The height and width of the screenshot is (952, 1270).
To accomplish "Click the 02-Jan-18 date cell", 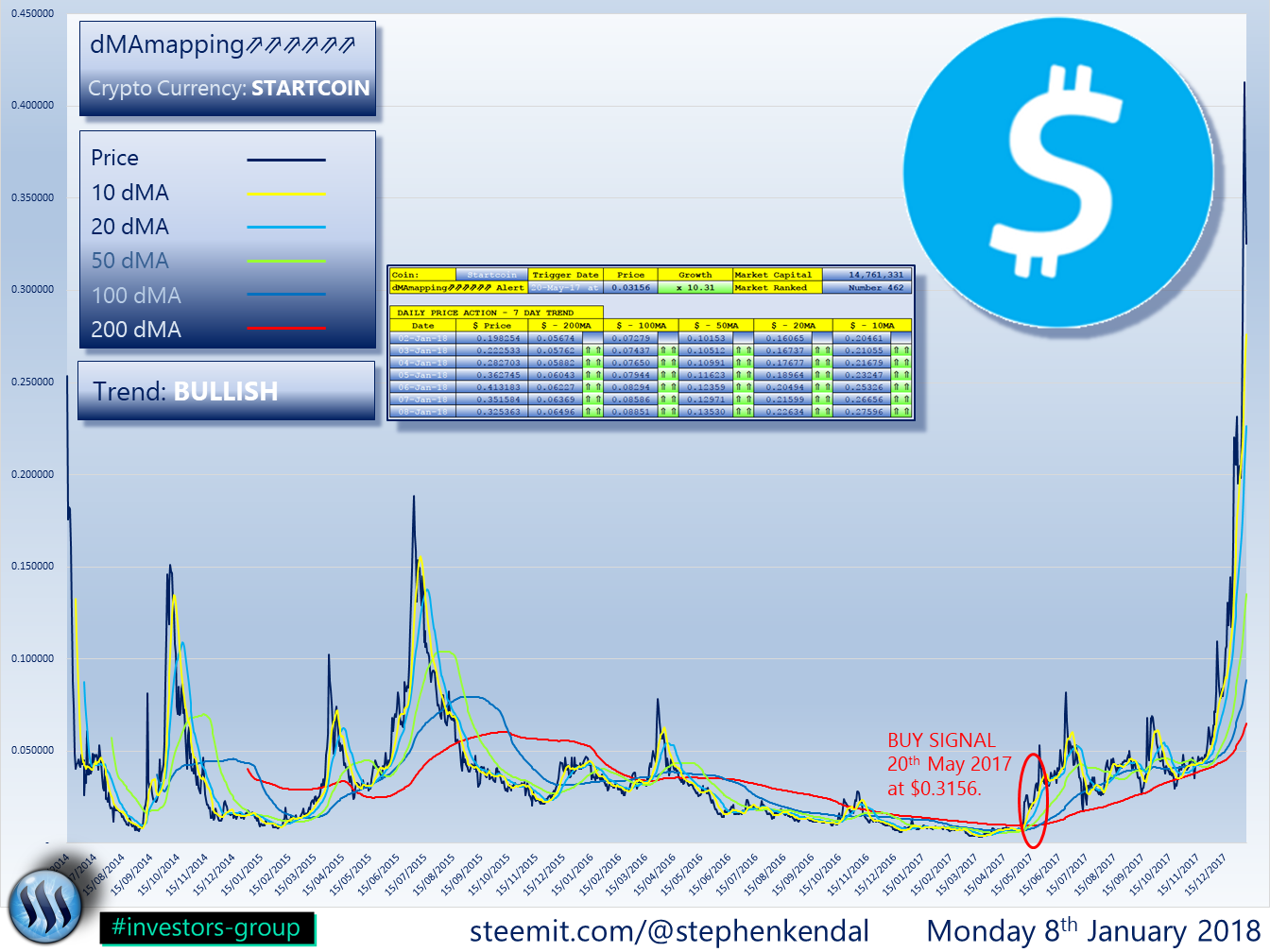I will (x=423, y=337).
